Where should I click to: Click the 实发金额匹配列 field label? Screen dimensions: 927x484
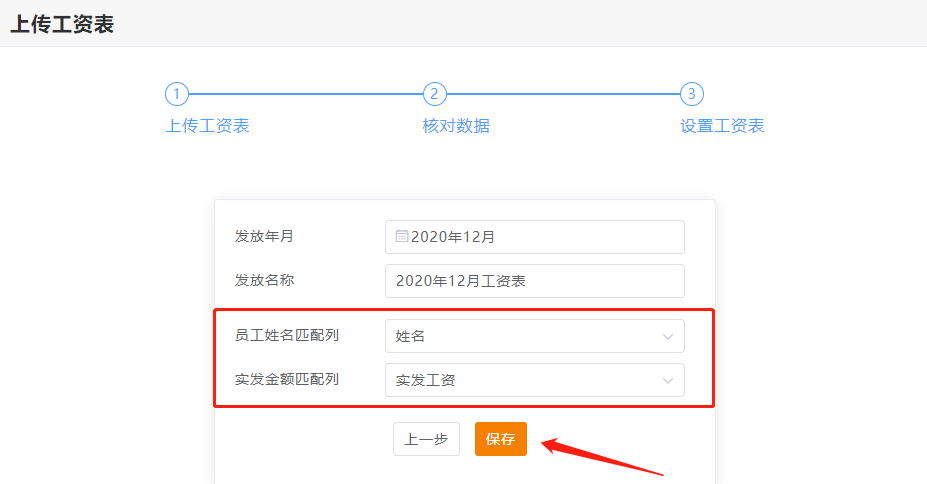(286, 380)
